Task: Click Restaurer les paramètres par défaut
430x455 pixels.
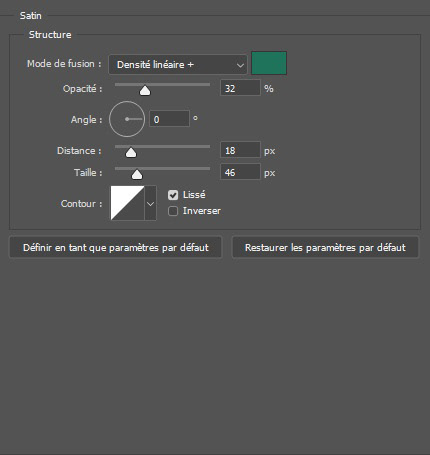Action: click(x=325, y=247)
